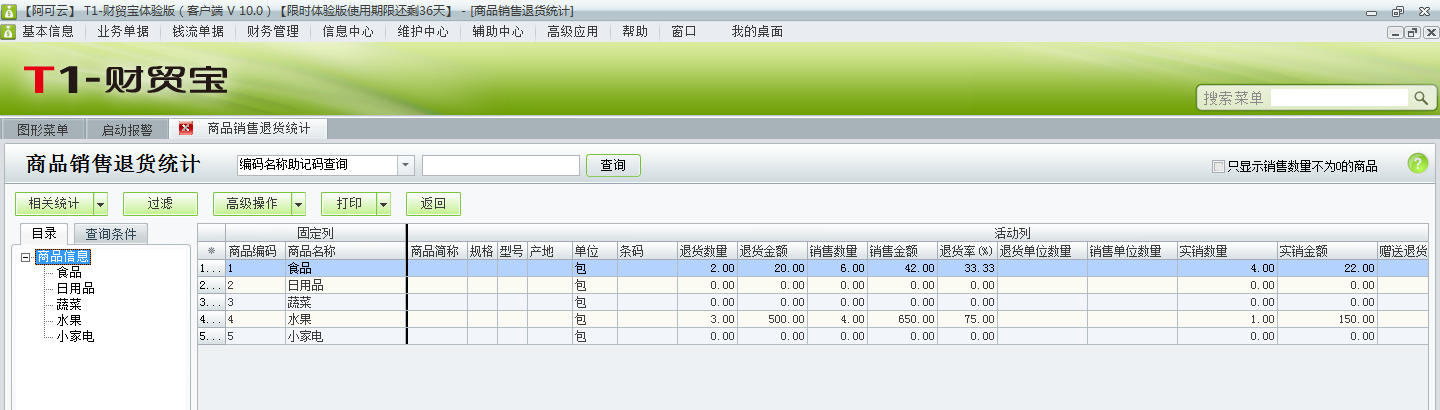Sort by 实销数量 column header
This screenshot has height=410, width=1440.
pyautogui.click(x=1227, y=251)
